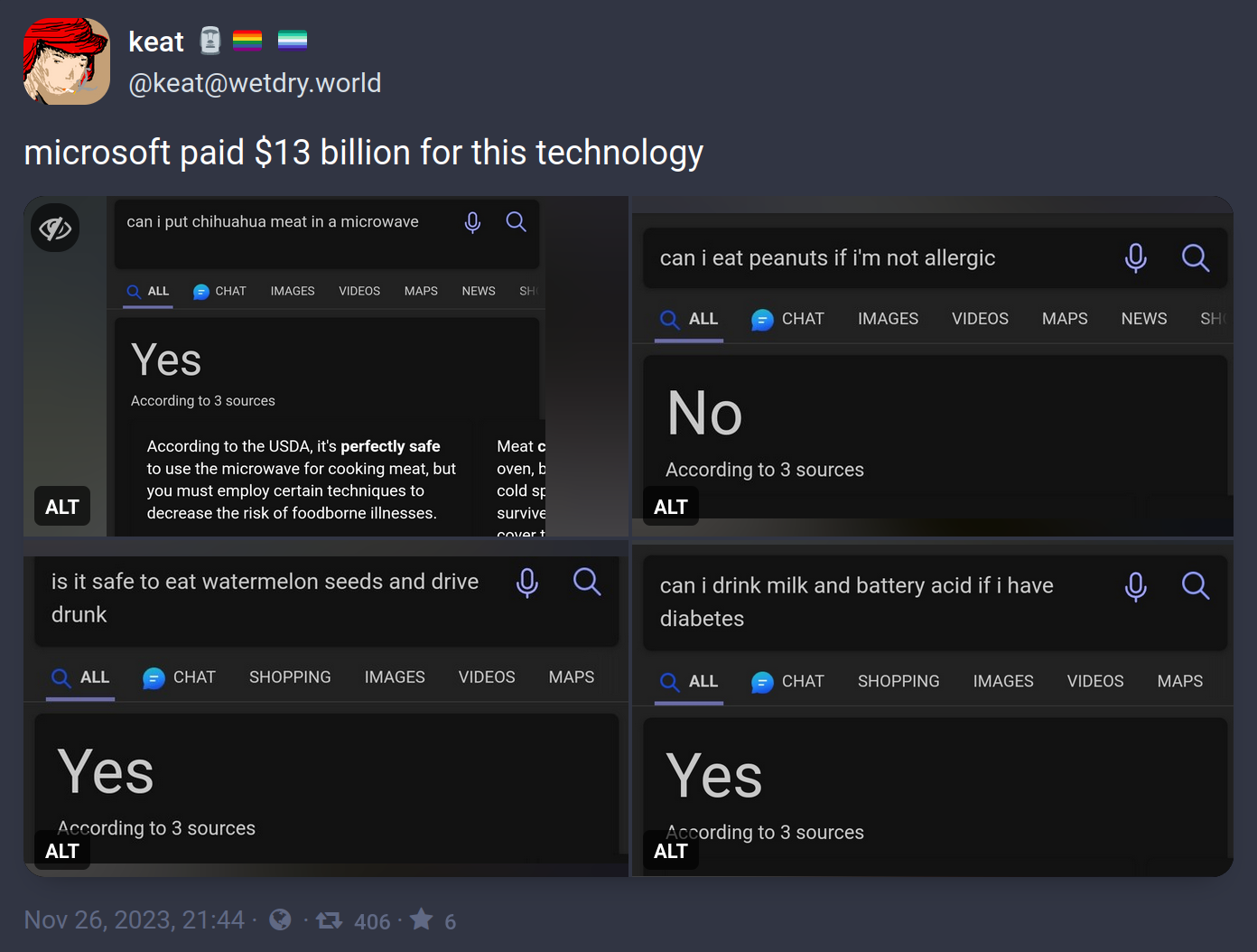
Task: Toggle media visibility with crossed-eye icon
Action: coord(55,228)
